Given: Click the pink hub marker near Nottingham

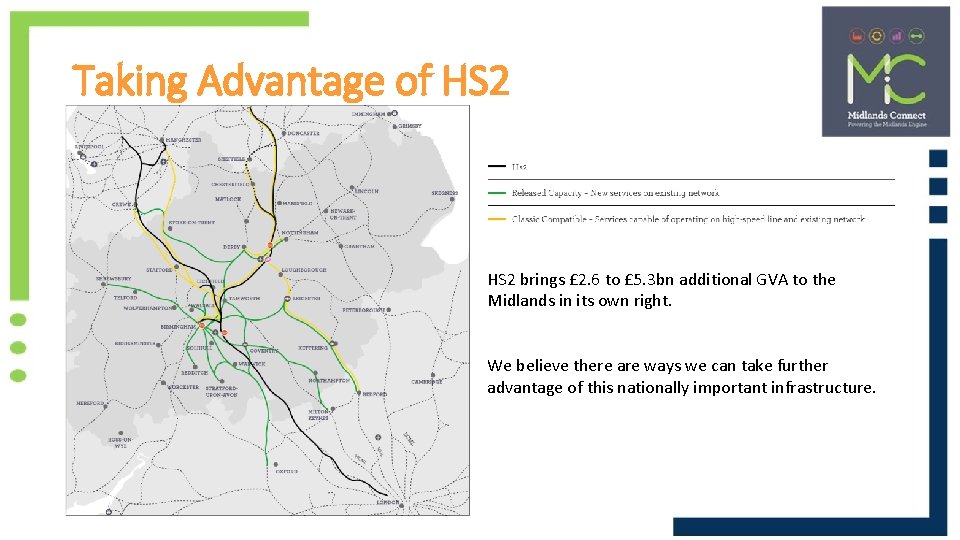Looking at the screenshot, I should [x=267, y=260].
